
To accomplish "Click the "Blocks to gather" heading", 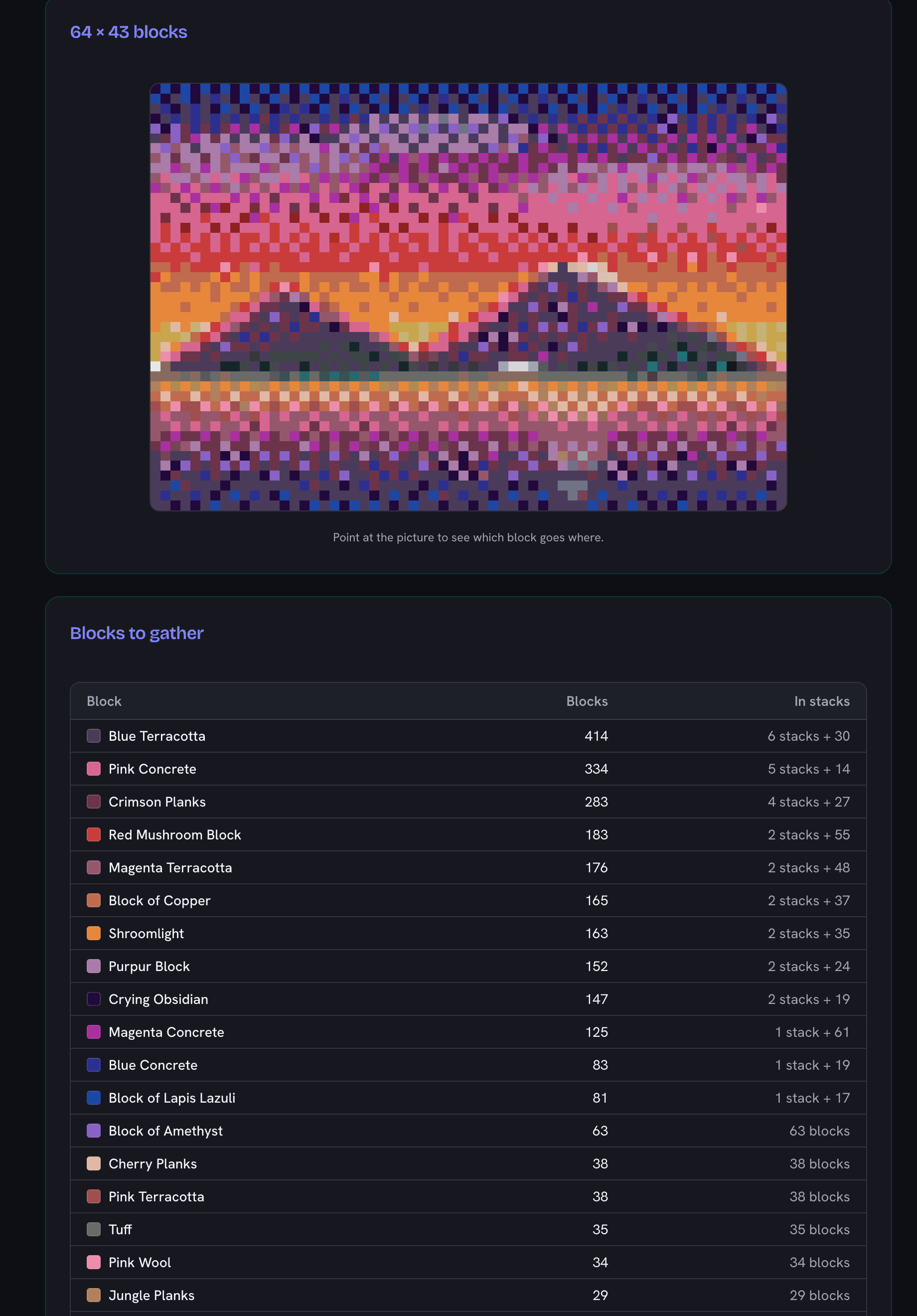I will coord(137,634).
